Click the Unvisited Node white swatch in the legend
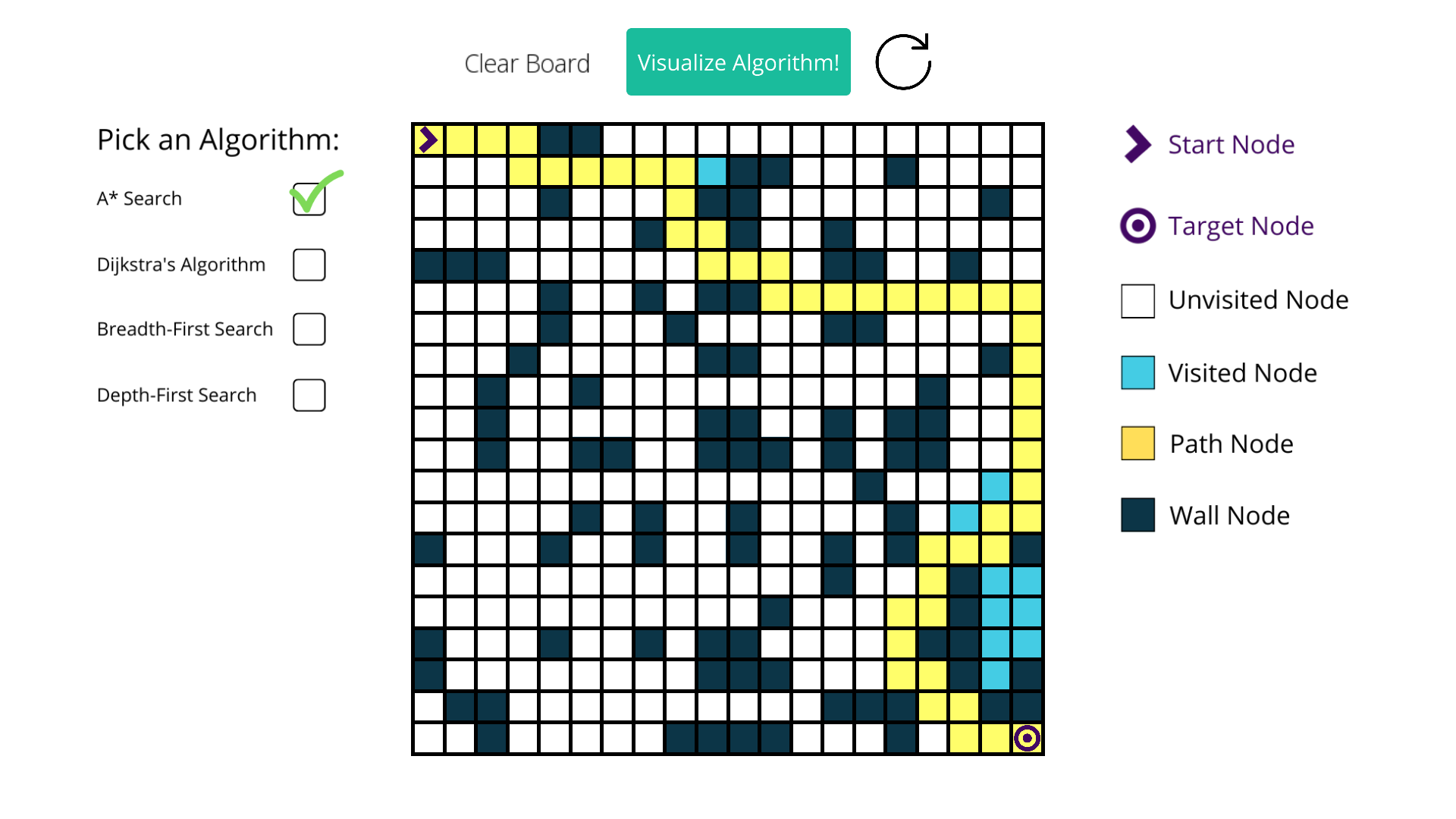Screen dimensions: 1456x819 point(1137,300)
